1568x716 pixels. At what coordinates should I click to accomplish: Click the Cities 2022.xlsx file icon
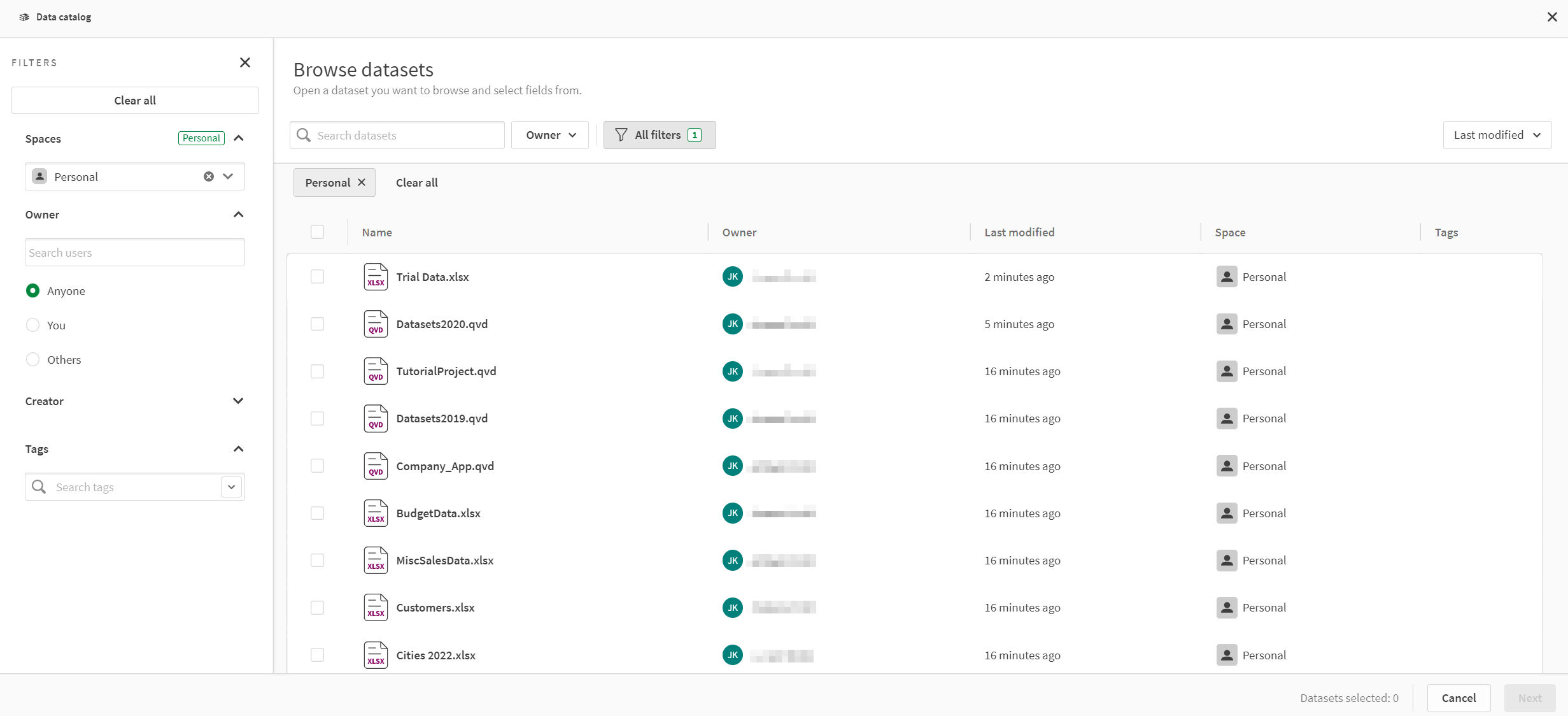376,655
